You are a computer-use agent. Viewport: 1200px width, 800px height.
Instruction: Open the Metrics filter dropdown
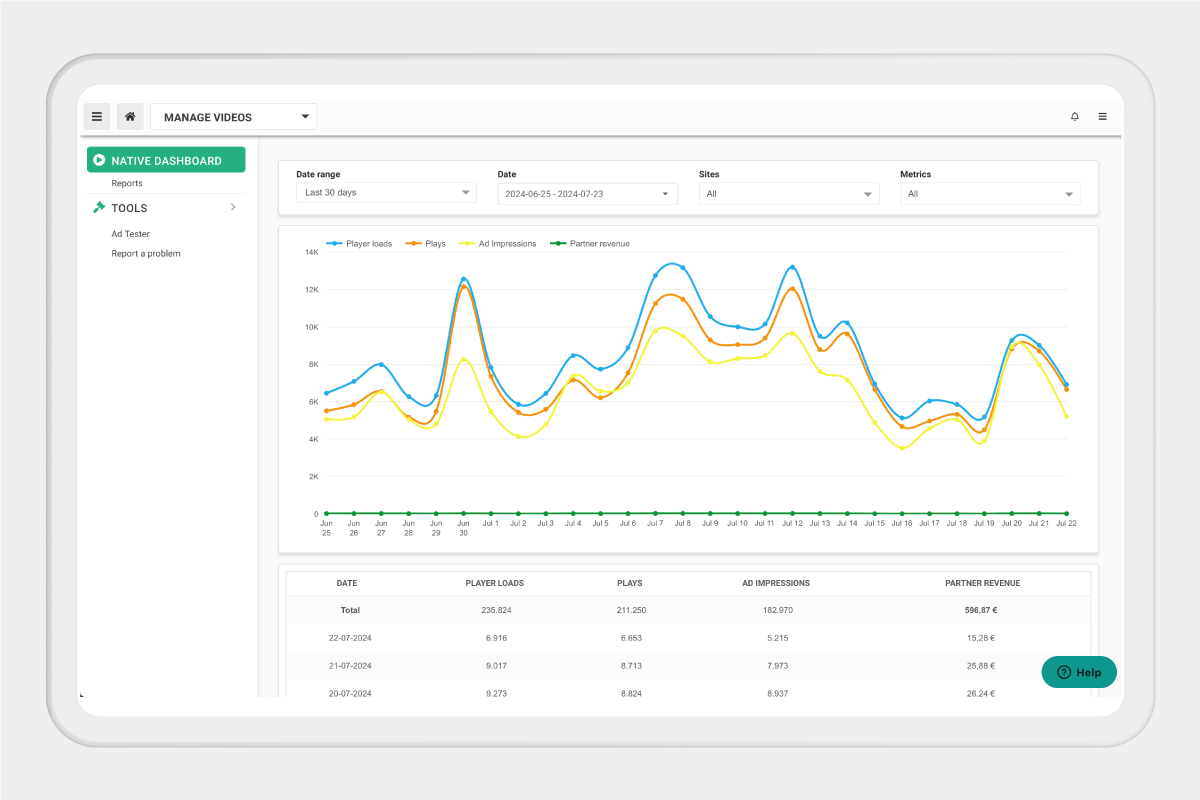(x=990, y=194)
